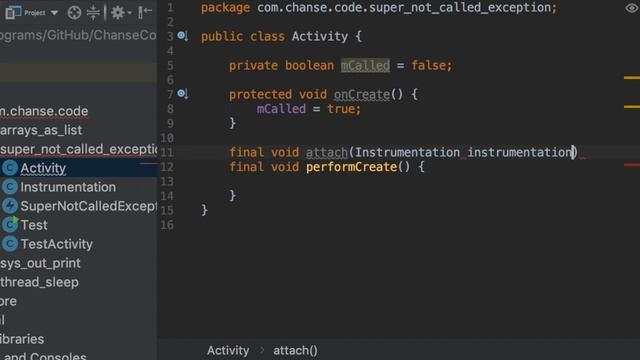Screen dimensions: 640x360
Task: Click Instrumentation class icon in tree
Action: (x=10, y=187)
